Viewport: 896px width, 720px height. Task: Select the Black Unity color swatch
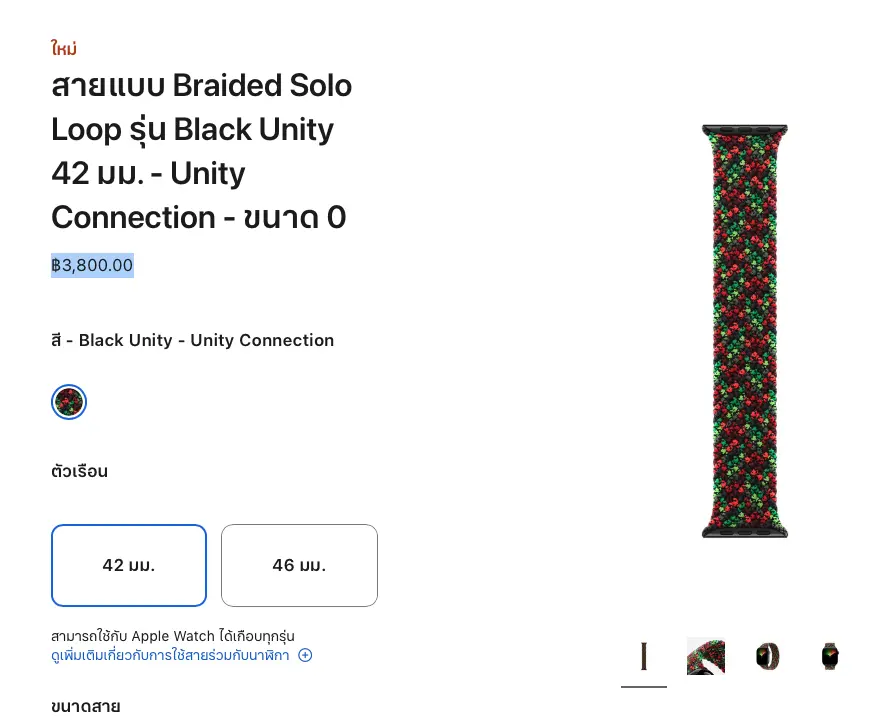(69, 402)
